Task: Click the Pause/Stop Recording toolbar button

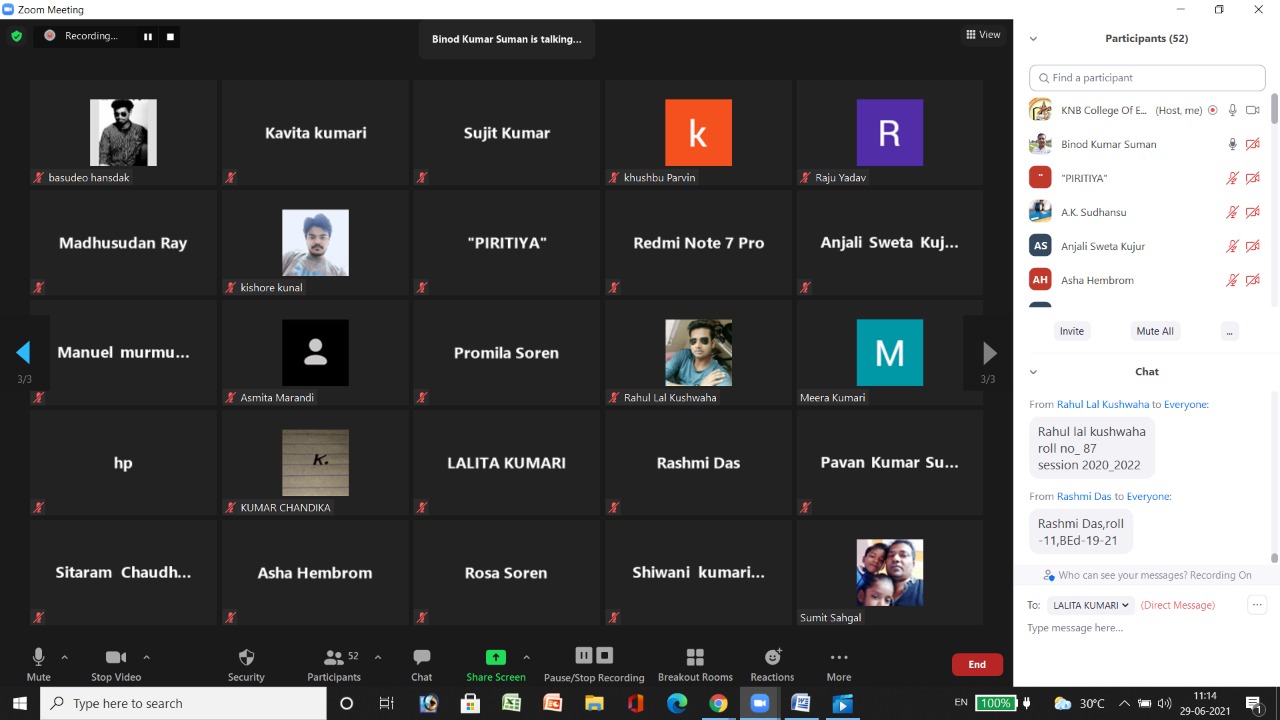Action: 594,665
